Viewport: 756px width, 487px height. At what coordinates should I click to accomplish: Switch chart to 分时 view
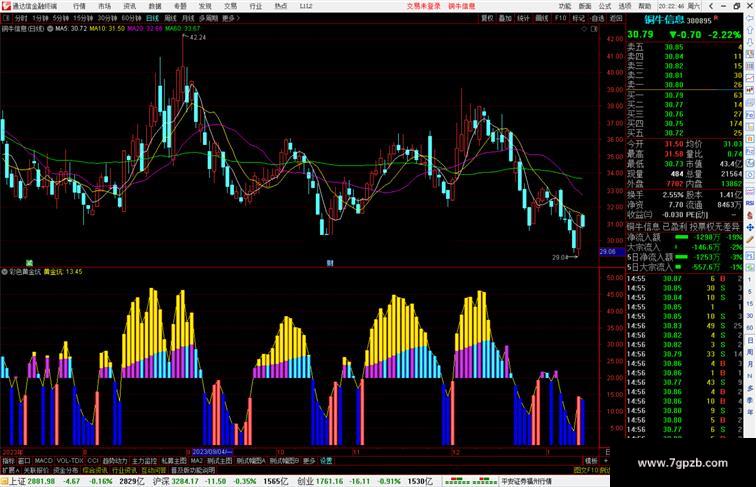[x=21, y=18]
